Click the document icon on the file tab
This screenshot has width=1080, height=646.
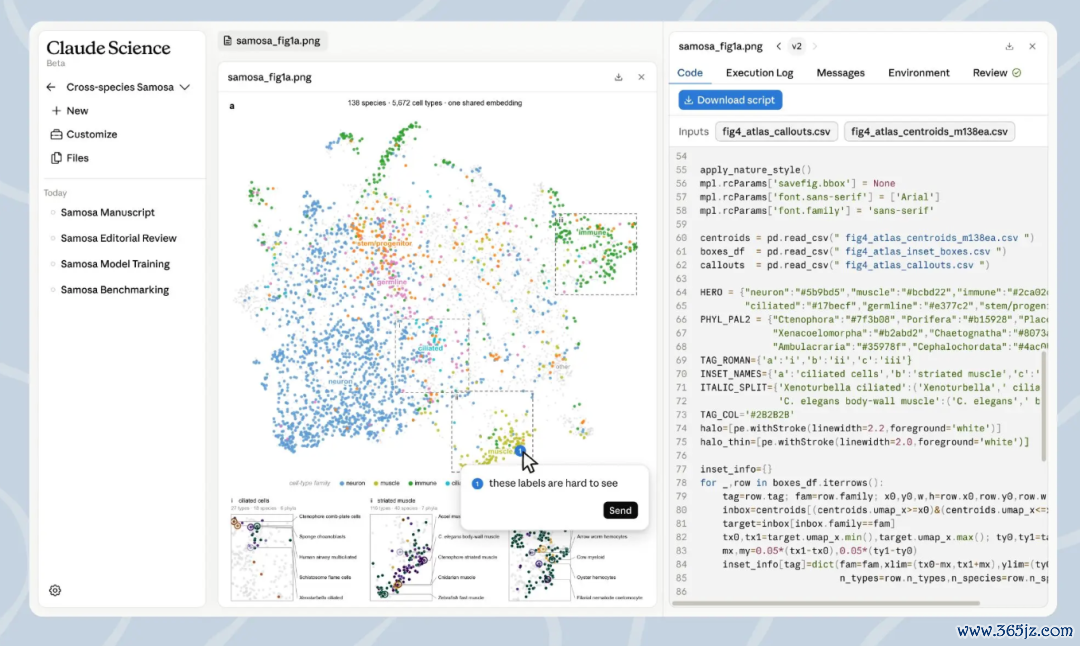(227, 41)
